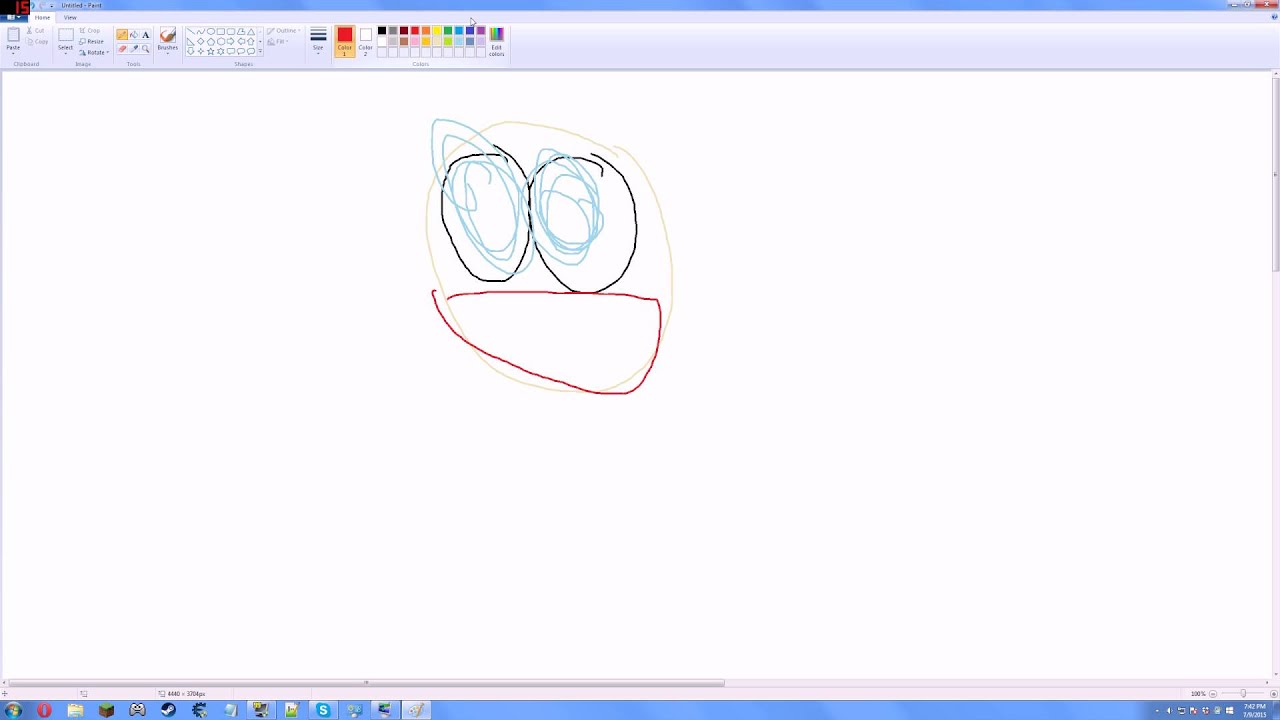Expand the Select dropdown arrow
1280x720 pixels.
65,53
